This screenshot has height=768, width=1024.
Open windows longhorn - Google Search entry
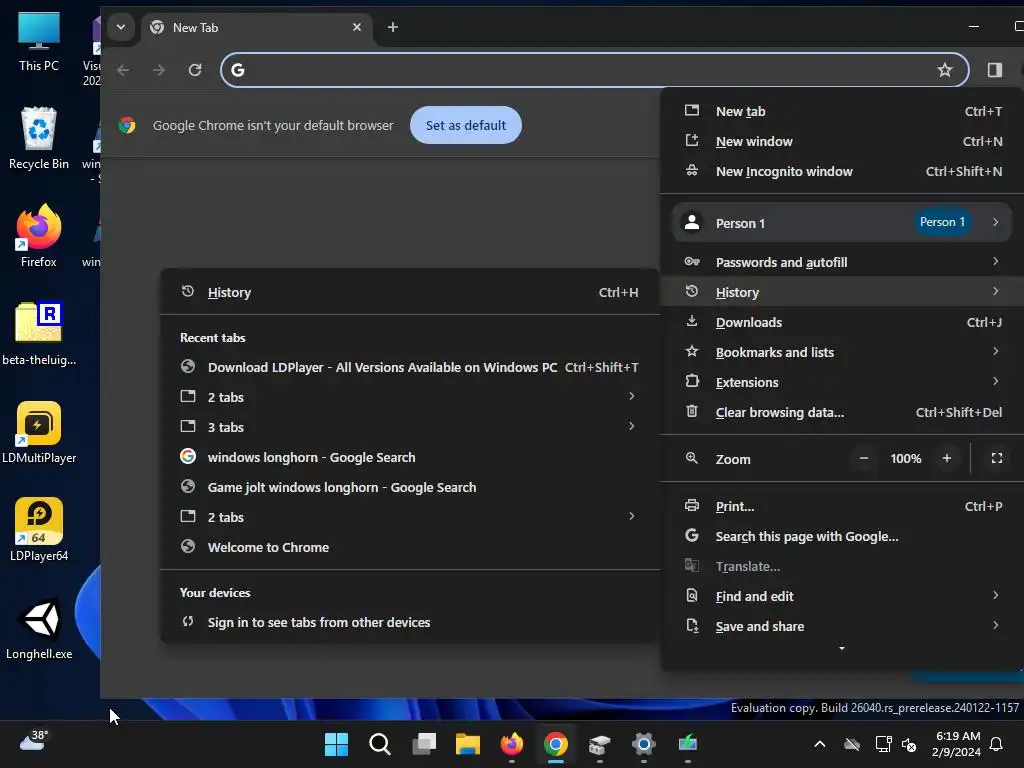(x=410, y=458)
